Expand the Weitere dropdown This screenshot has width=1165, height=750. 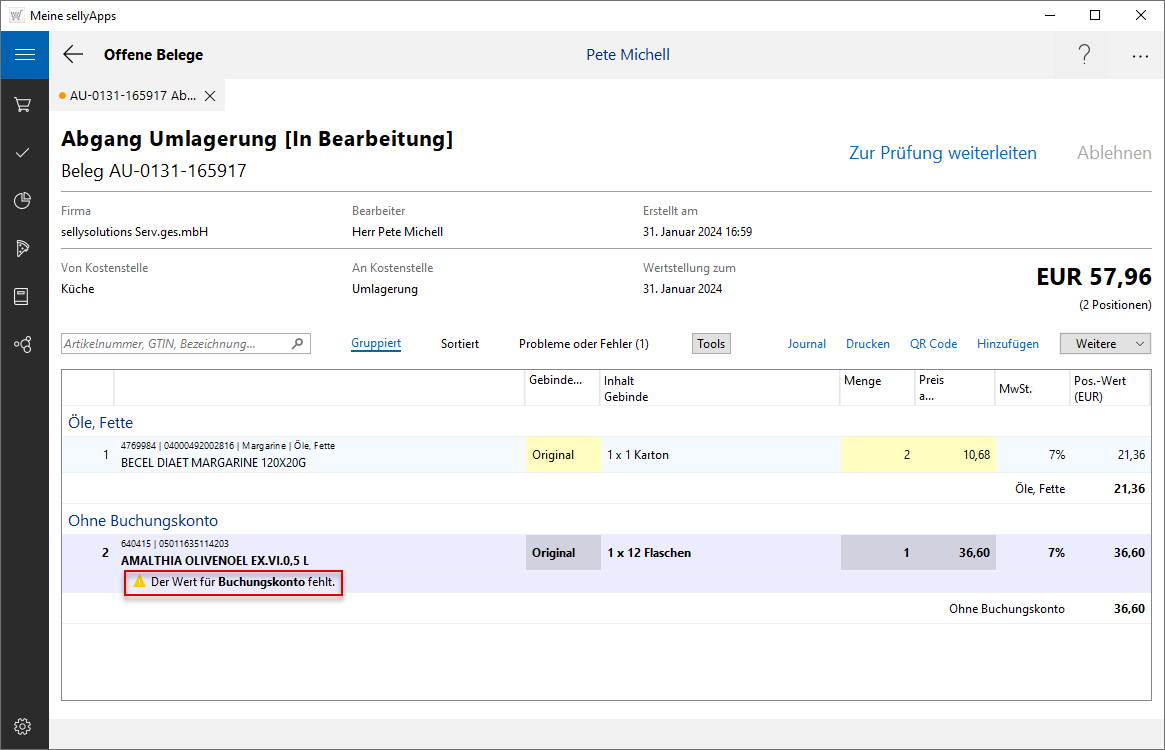pos(1105,344)
